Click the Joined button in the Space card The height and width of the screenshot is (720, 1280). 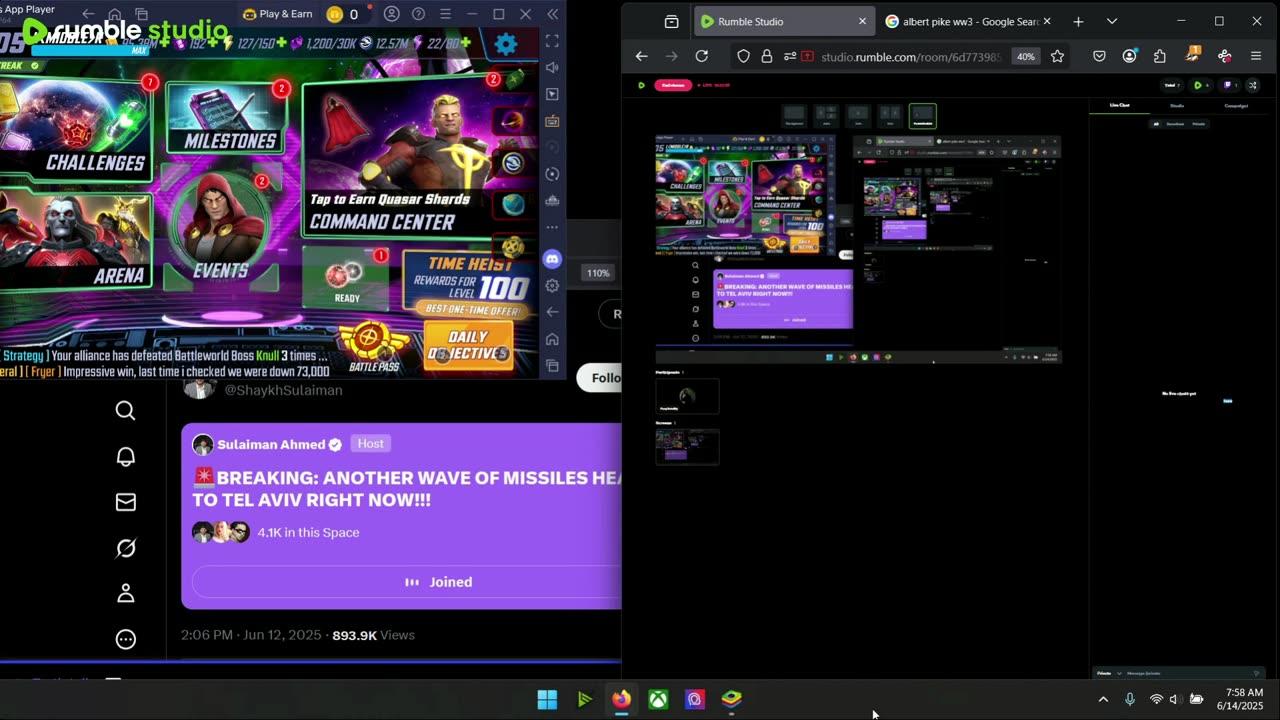[x=407, y=582]
